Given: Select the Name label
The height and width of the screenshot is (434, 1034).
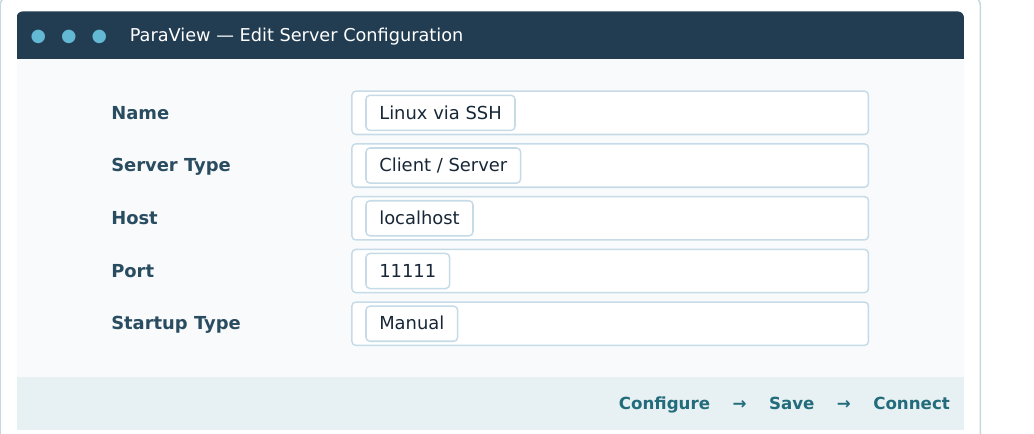Looking at the screenshot, I should [140, 113].
